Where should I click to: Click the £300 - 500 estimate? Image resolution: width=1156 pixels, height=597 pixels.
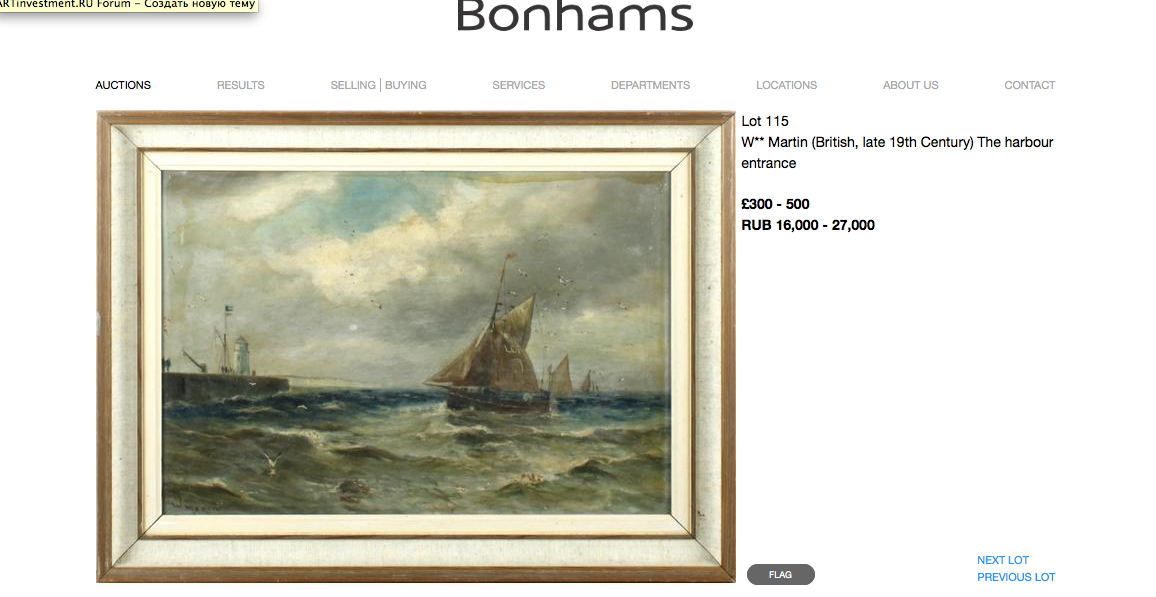pyautogui.click(x=775, y=204)
